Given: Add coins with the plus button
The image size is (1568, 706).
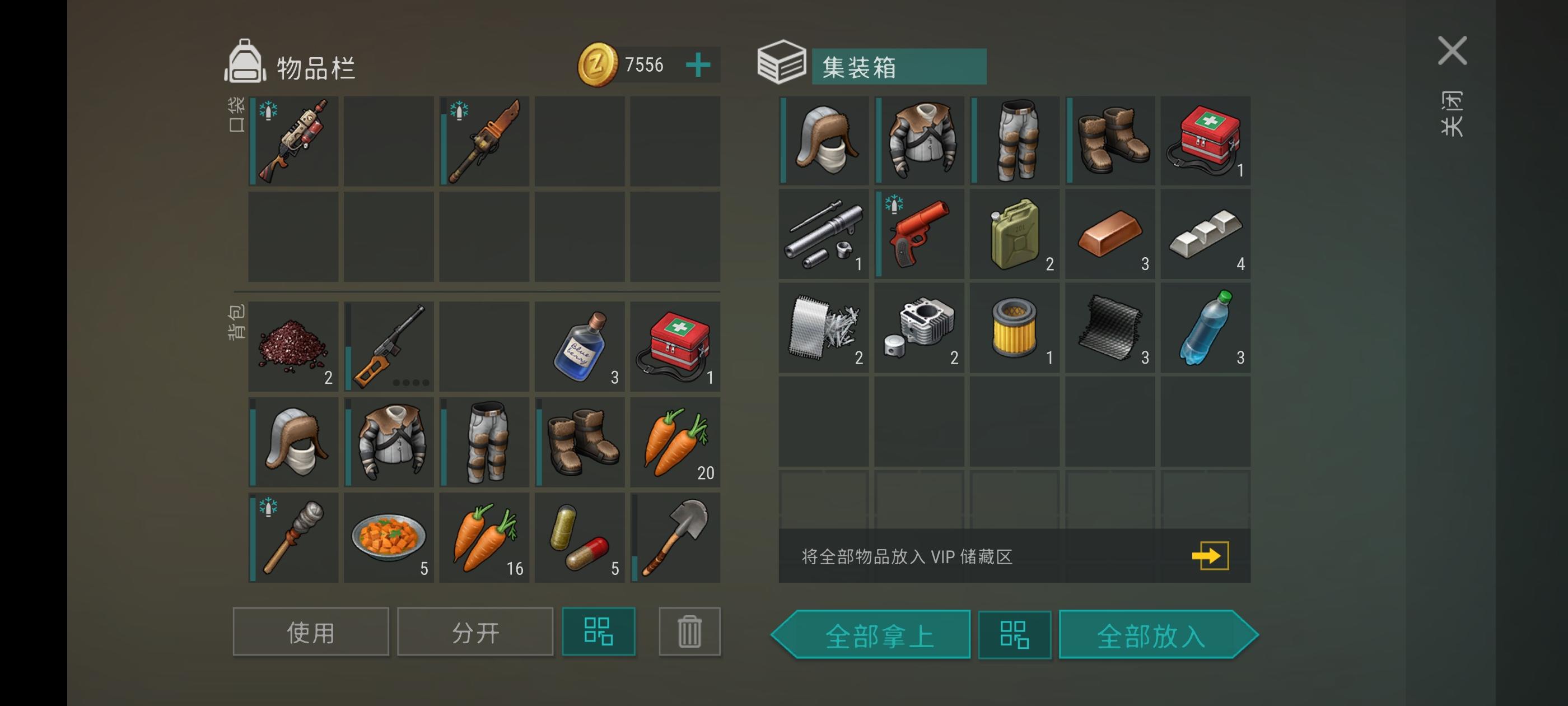Looking at the screenshot, I should pos(698,64).
